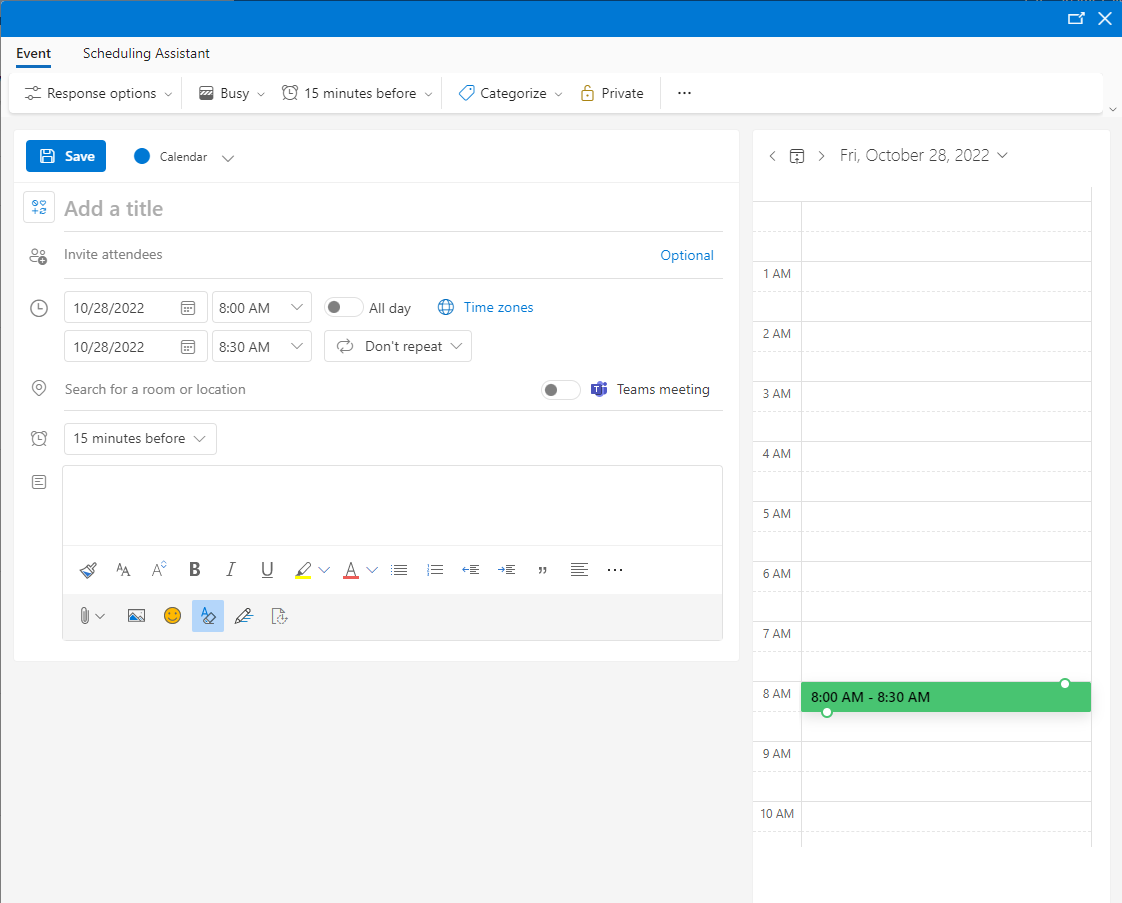Open the 8:00 AM start time dropdown
The height and width of the screenshot is (903, 1122).
(296, 308)
